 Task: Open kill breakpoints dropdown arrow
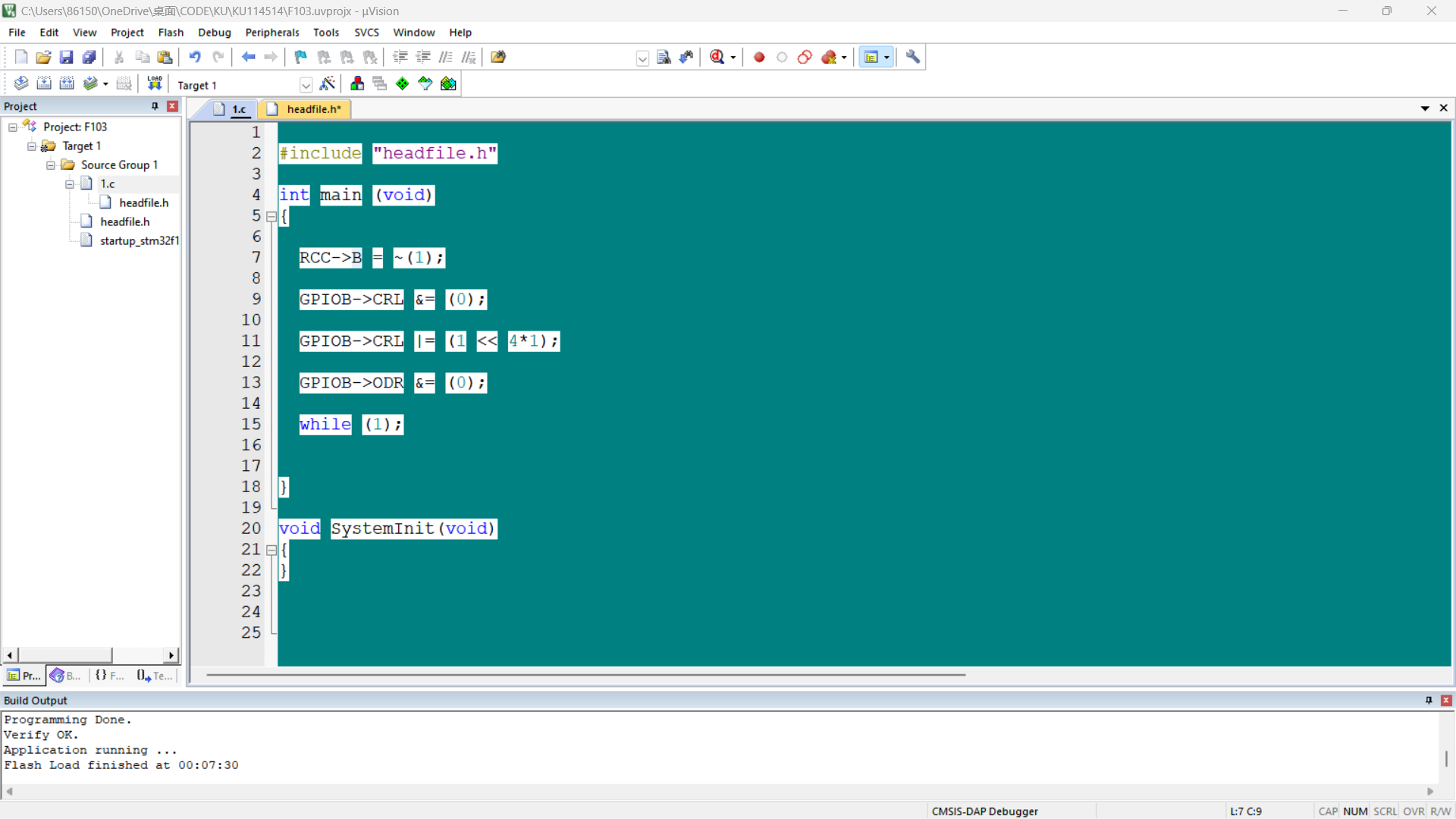[844, 58]
